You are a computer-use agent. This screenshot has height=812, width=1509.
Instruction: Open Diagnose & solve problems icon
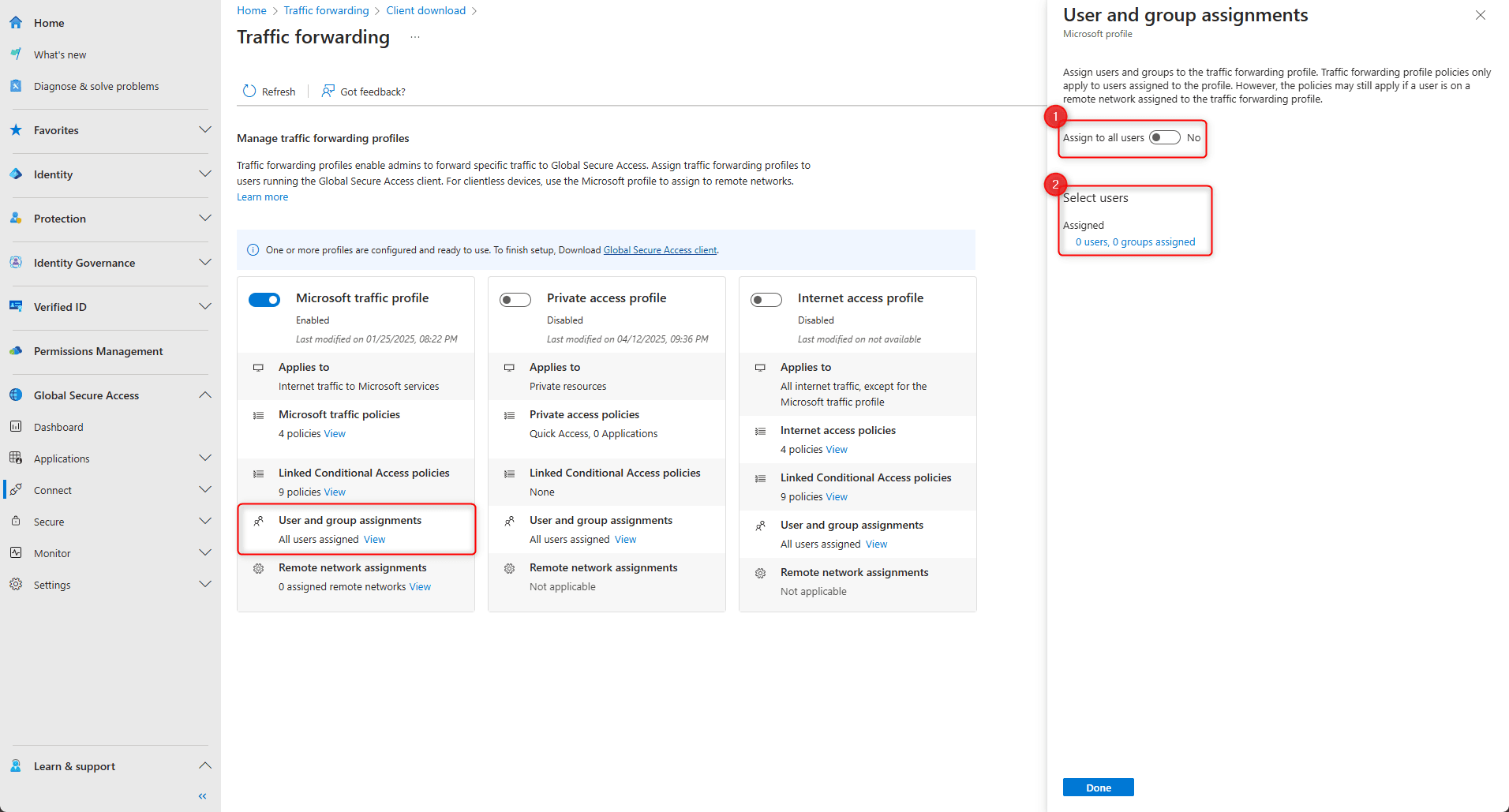click(x=16, y=86)
